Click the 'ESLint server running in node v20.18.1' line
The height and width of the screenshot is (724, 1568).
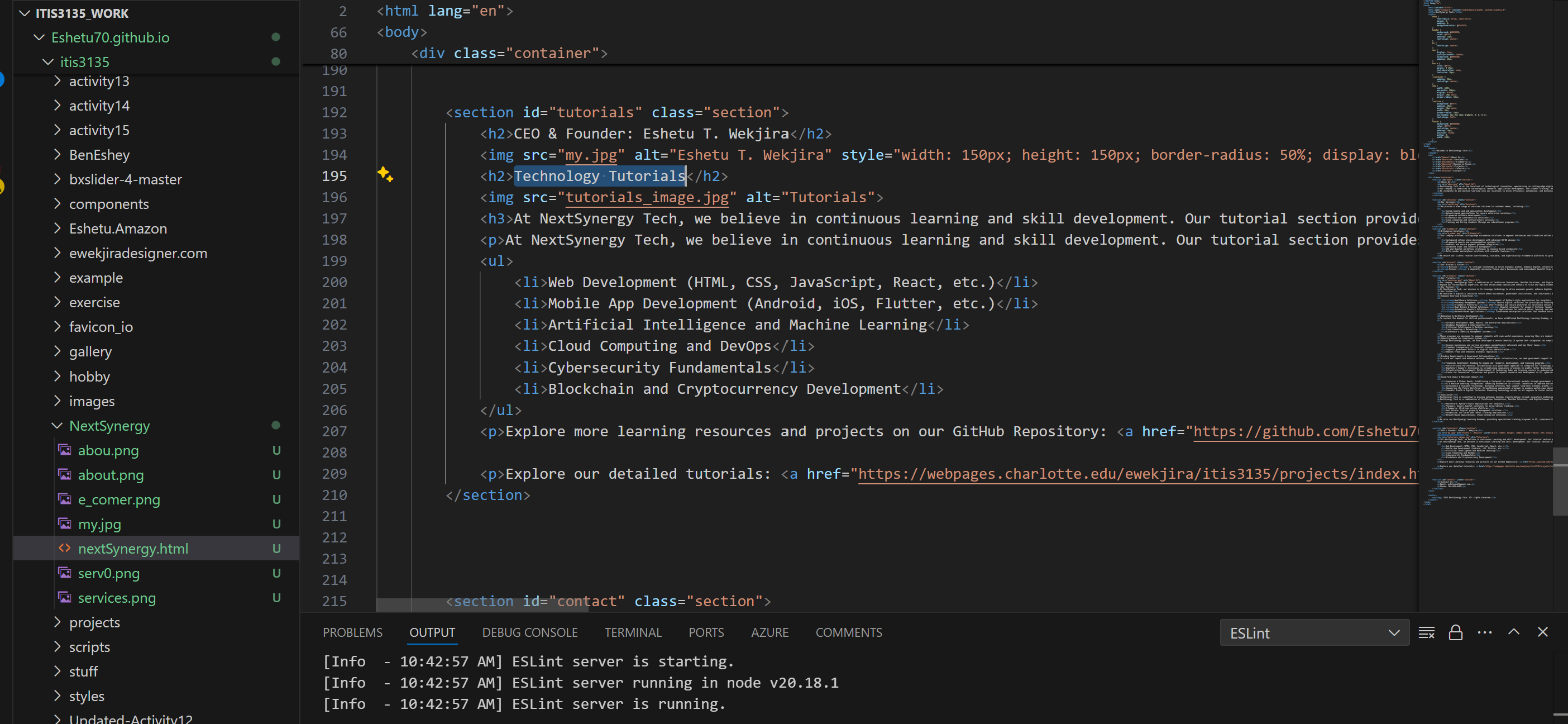pyautogui.click(x=581, y=683)
